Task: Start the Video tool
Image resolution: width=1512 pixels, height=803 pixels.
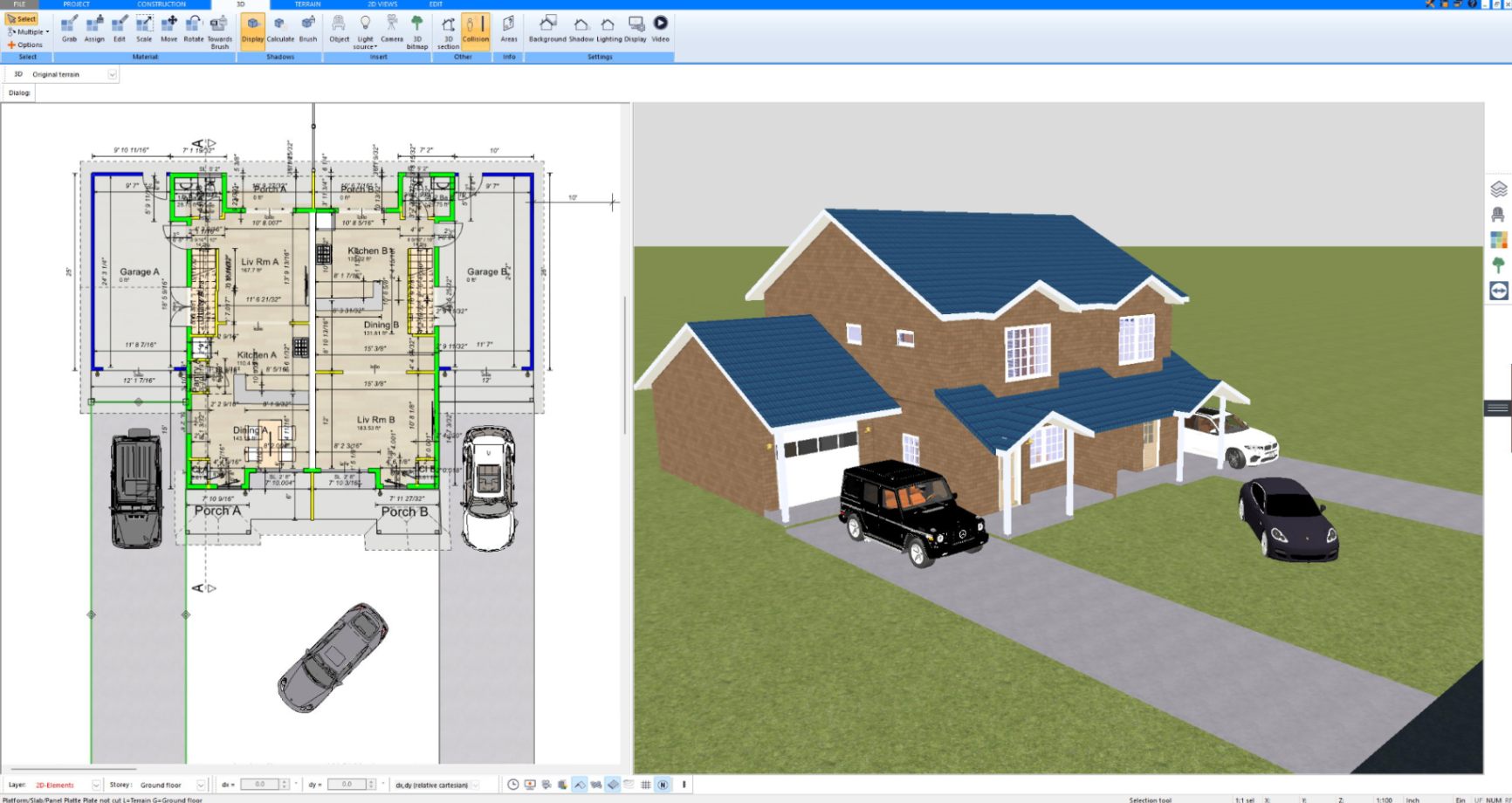Action: pos(661,29)
